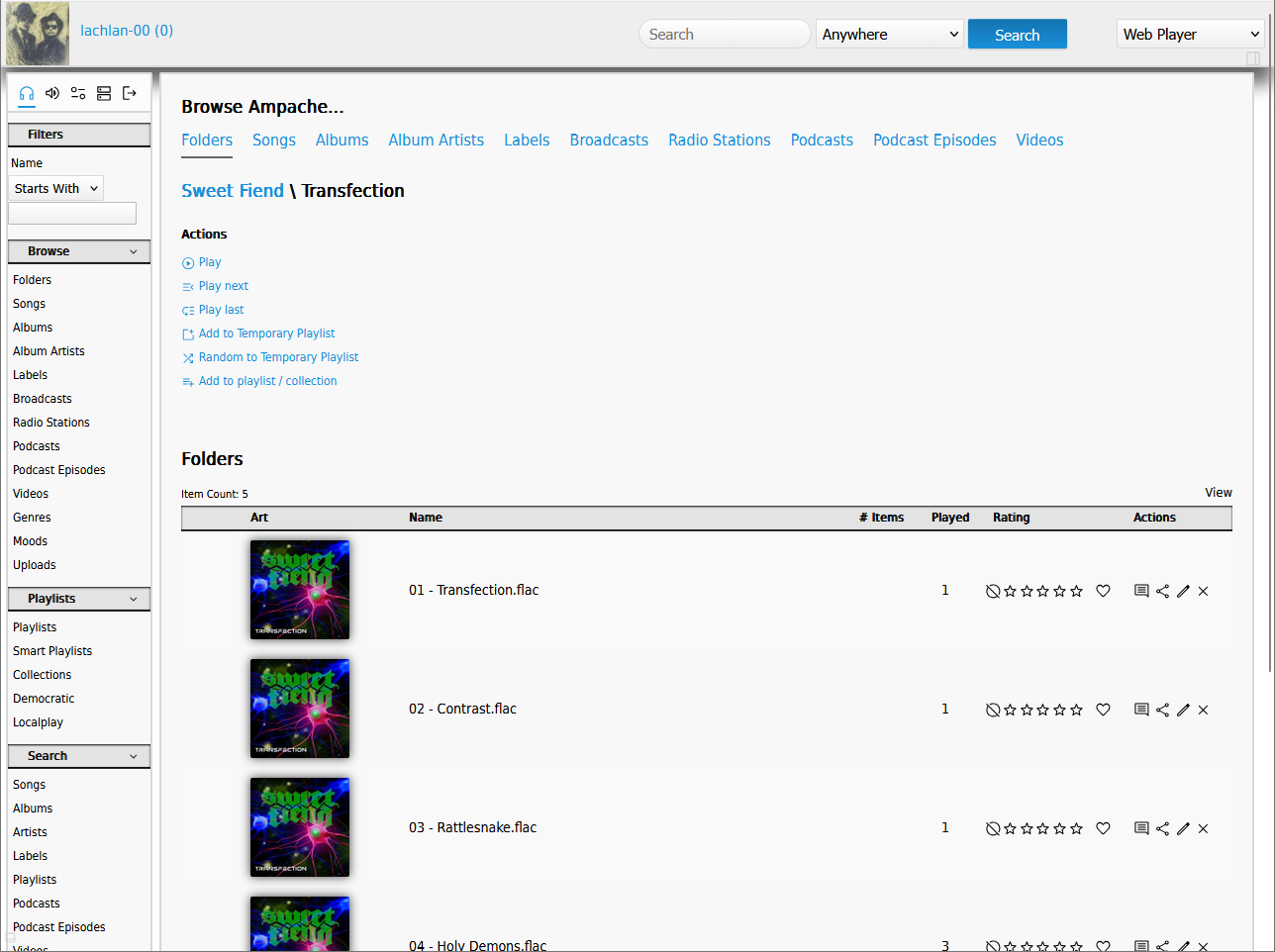Switch to the Broadcasts tab
The height and width of the screenshot is (952, 1275).
pyautogui.click(x=609, y=141)
